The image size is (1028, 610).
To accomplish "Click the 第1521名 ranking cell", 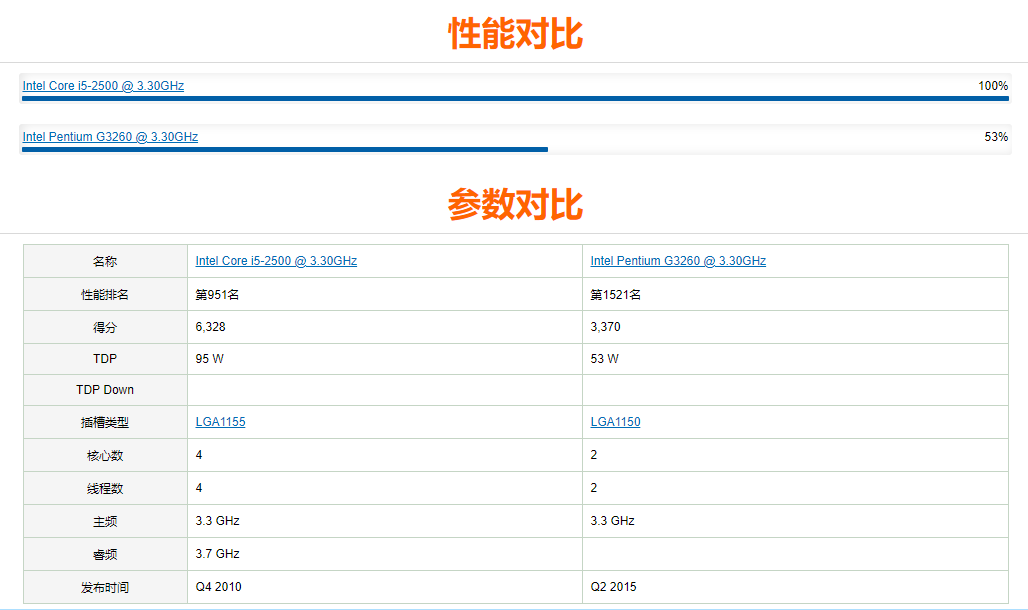I will [615, 295].
